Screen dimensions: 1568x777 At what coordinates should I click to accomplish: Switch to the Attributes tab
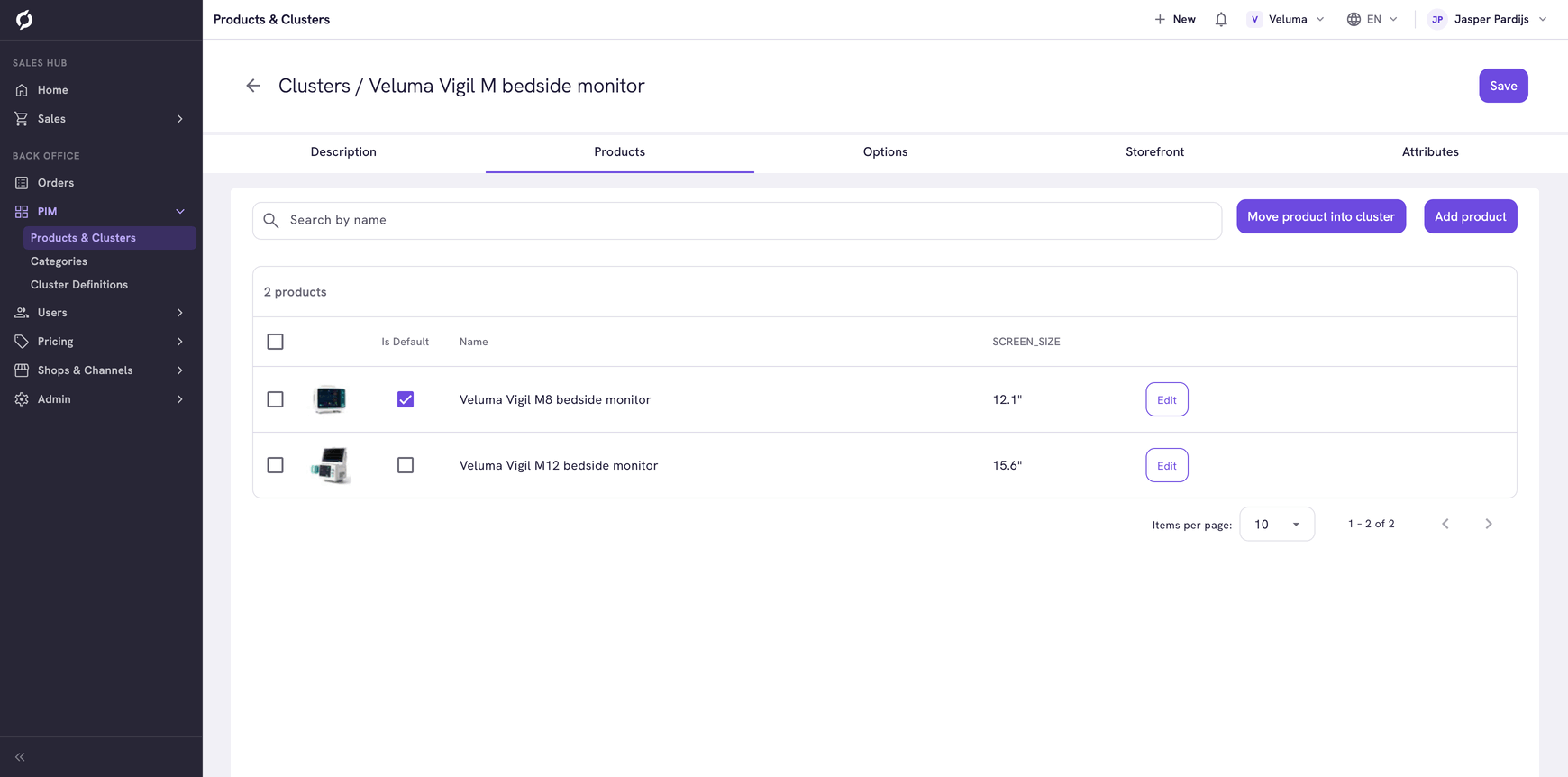[1430, 152]
